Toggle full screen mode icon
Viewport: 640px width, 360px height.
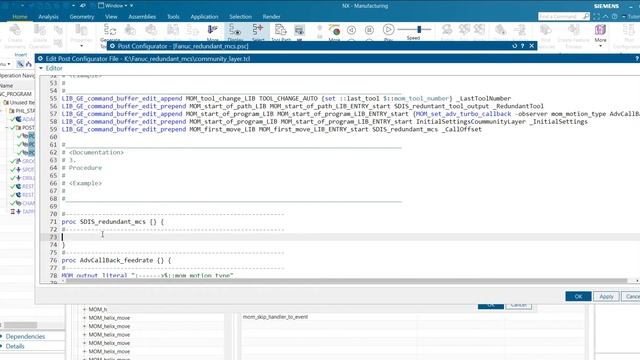(597, 16)
